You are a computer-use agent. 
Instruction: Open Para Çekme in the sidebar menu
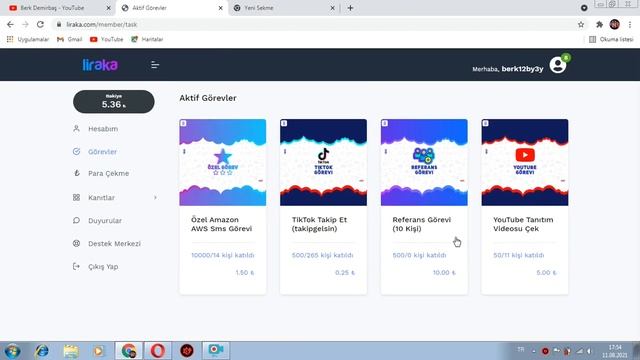click(109, 173)
